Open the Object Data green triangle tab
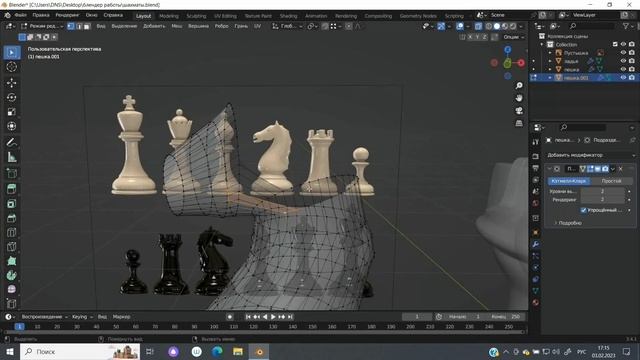640x360 pixels. point(536,291)
